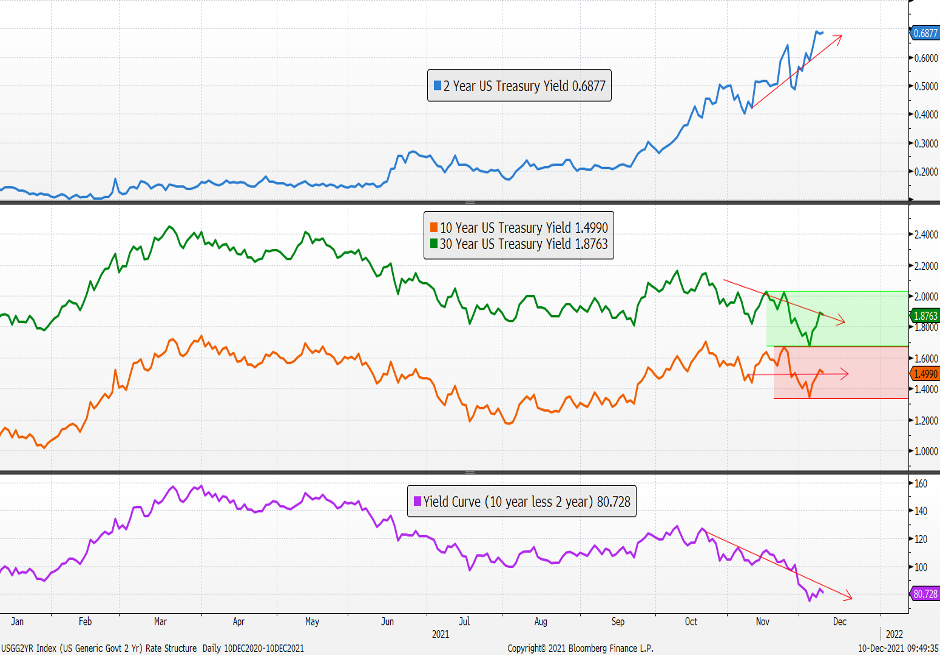Select the 80.728 purple price tag
This screenshot has width=941, height=656.
coord(925,594)
